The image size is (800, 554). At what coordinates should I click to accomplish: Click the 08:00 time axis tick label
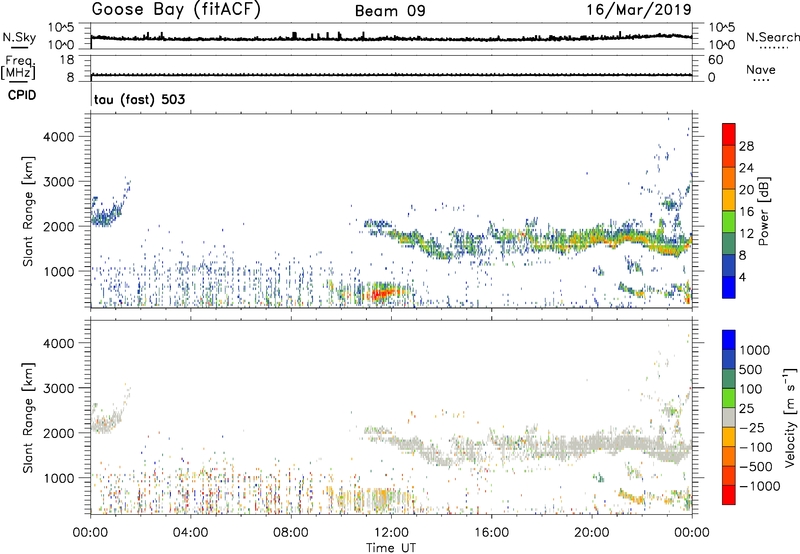point(291,533)
